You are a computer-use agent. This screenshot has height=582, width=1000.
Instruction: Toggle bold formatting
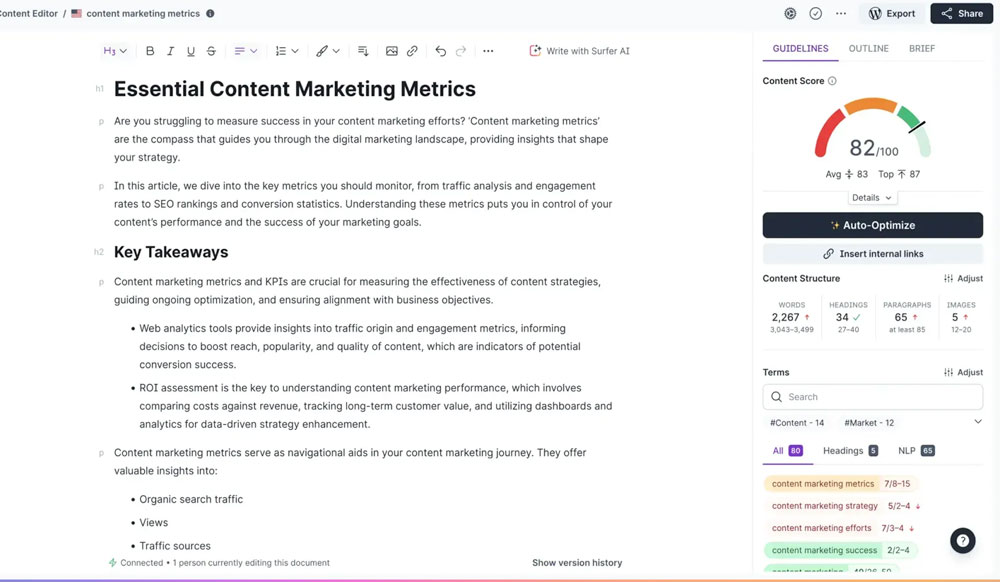[x=150, y=51]
